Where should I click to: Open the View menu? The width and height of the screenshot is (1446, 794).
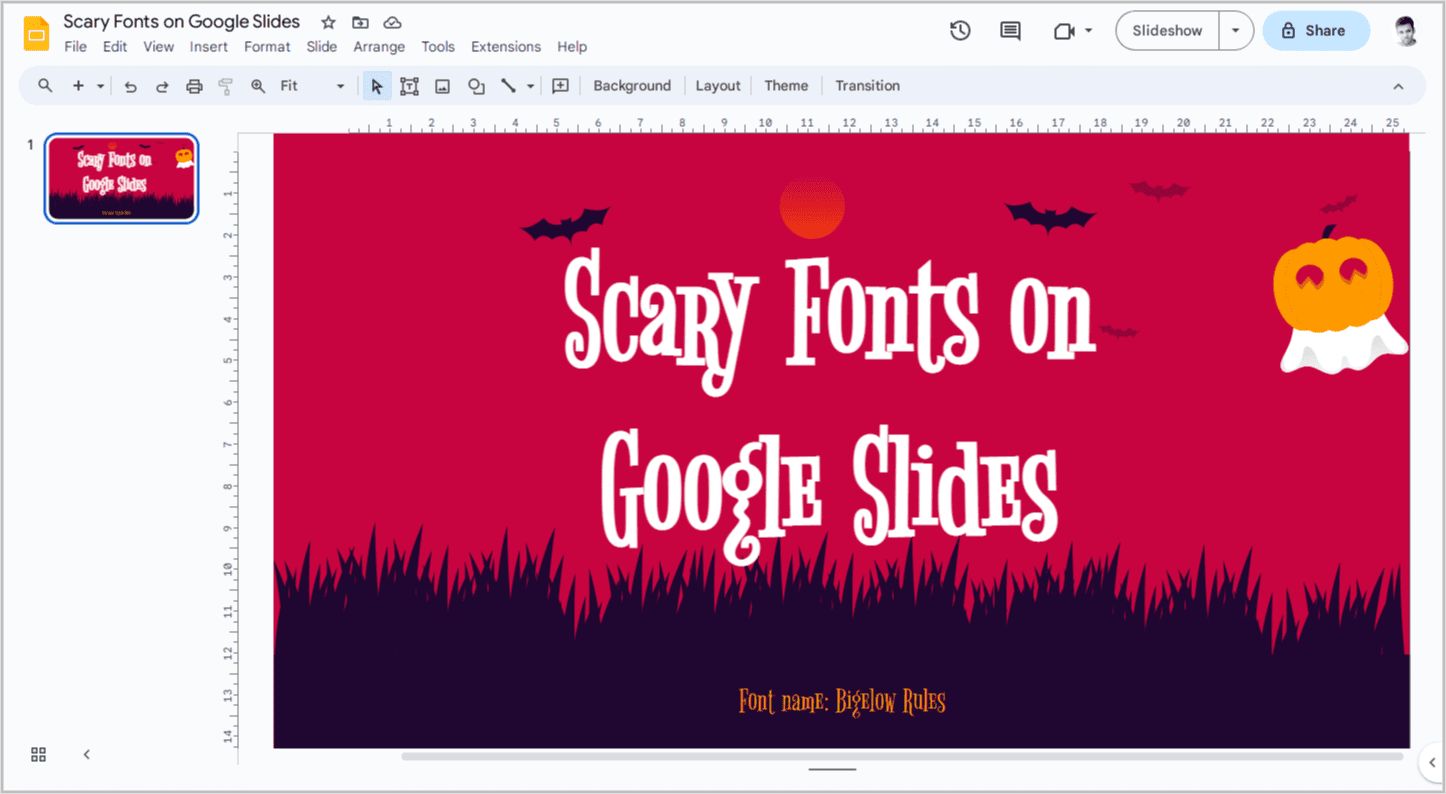click(158, 47)
